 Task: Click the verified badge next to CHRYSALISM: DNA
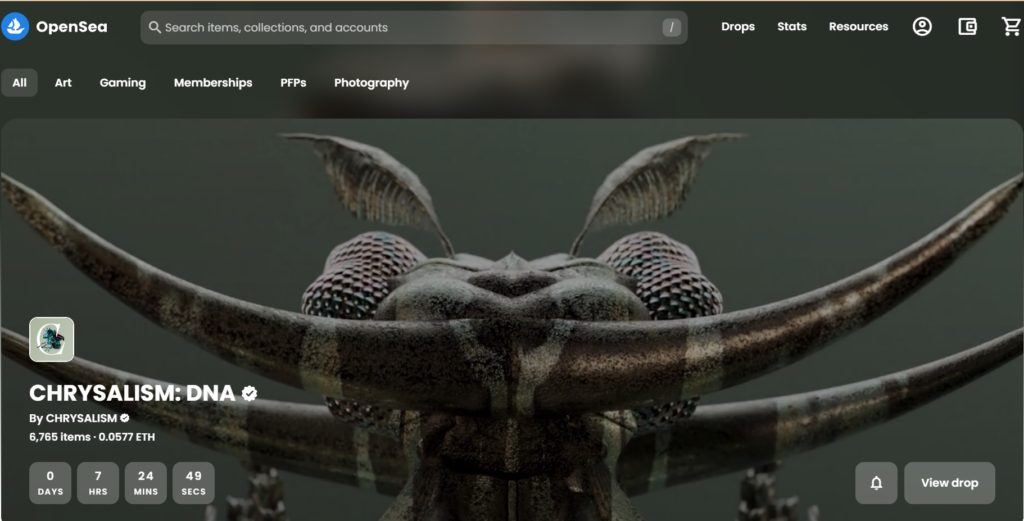[249, 393]
